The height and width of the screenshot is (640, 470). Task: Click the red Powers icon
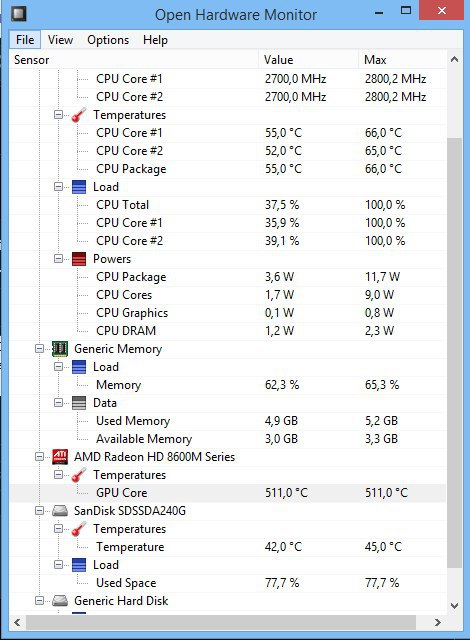click(x=79, y=259)
